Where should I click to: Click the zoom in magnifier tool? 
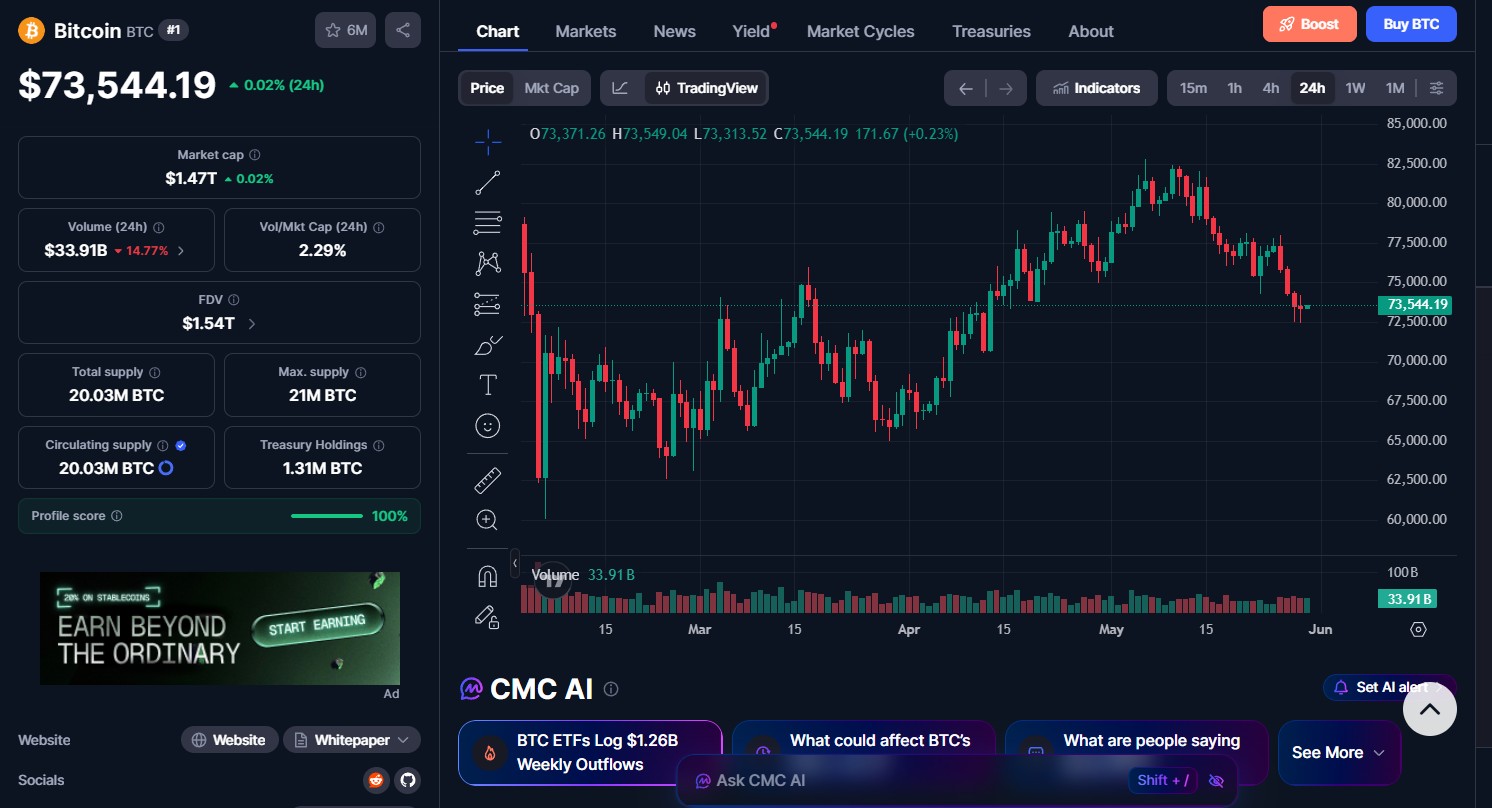point(488,520)
